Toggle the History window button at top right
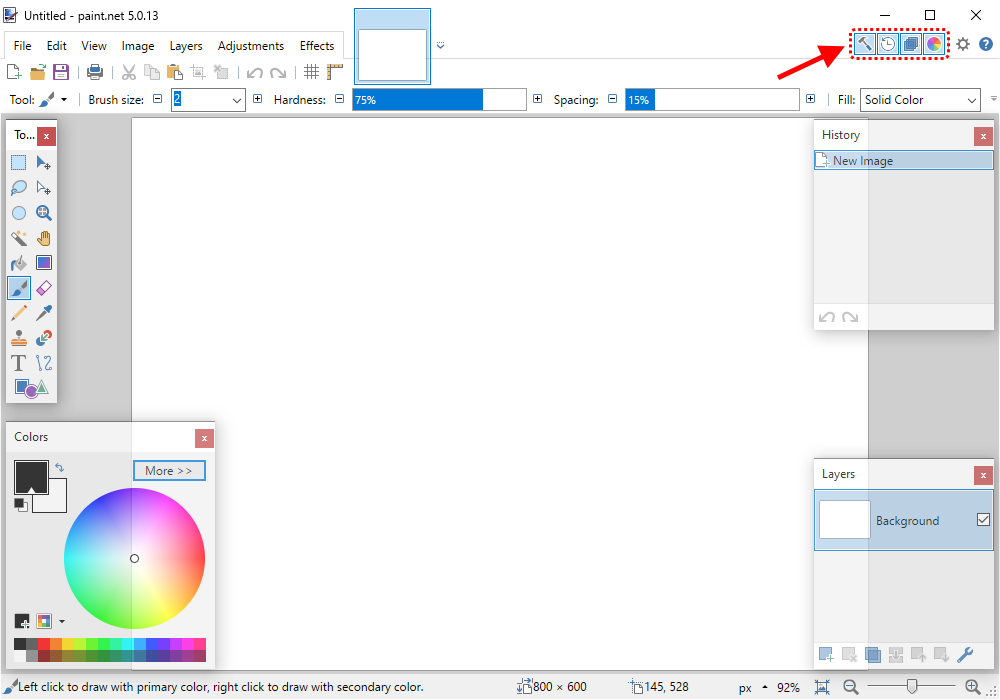1000x700 pixels. point(888,44)
